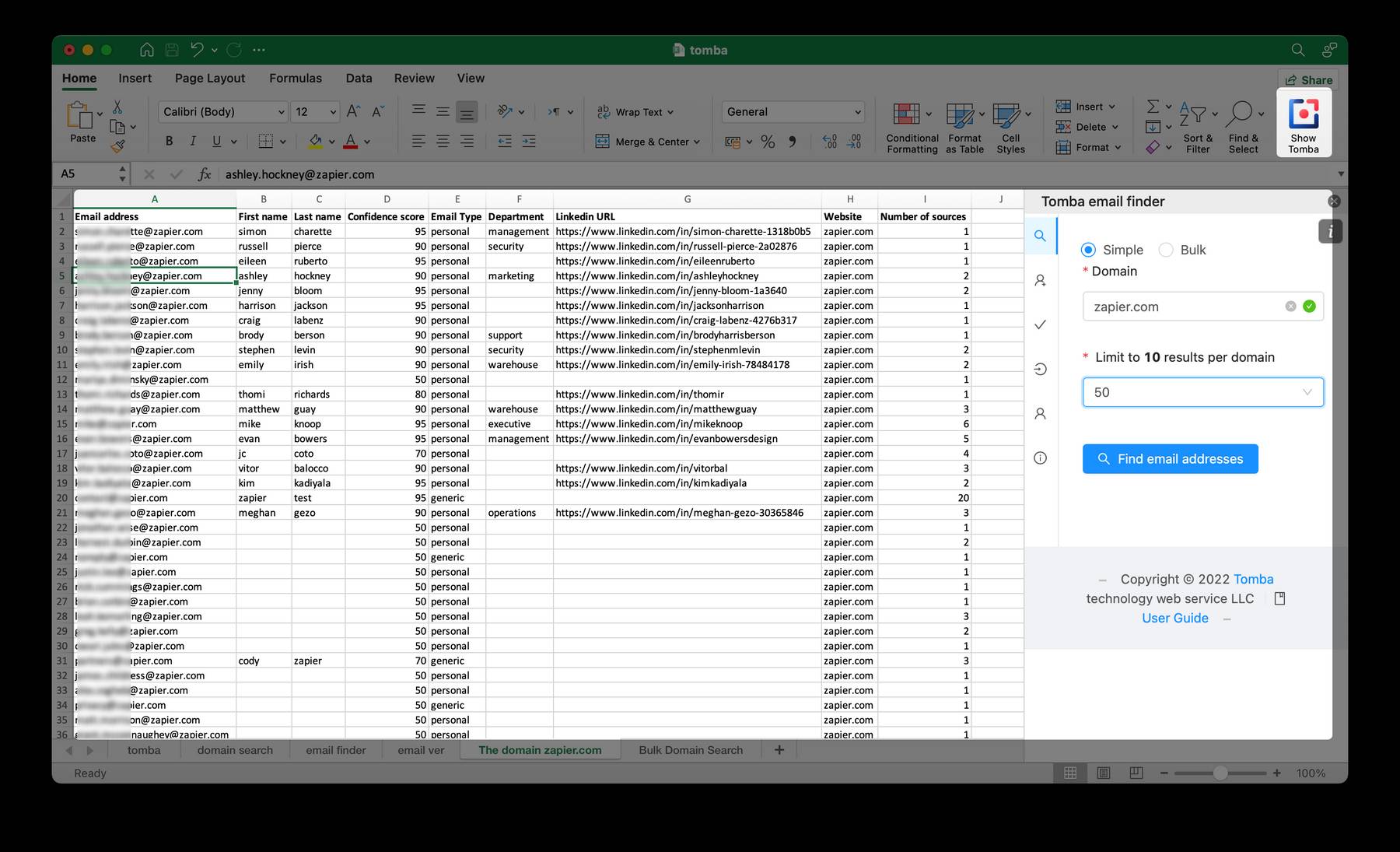
Task: Add a new sheet with plus button
Action: pyautogui.click(x=779, y=750)
